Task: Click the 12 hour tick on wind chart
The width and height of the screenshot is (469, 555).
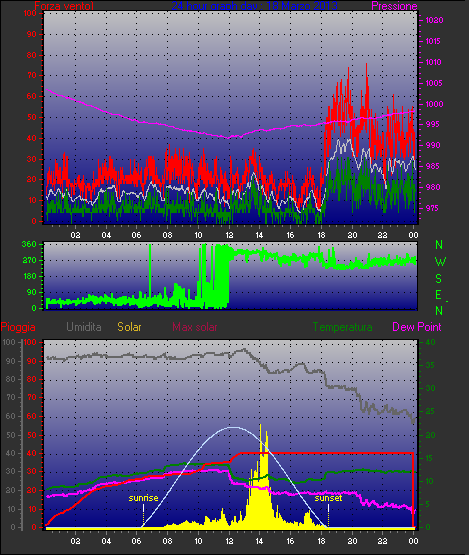Action: pyautogui.click(x=229, y=235)
